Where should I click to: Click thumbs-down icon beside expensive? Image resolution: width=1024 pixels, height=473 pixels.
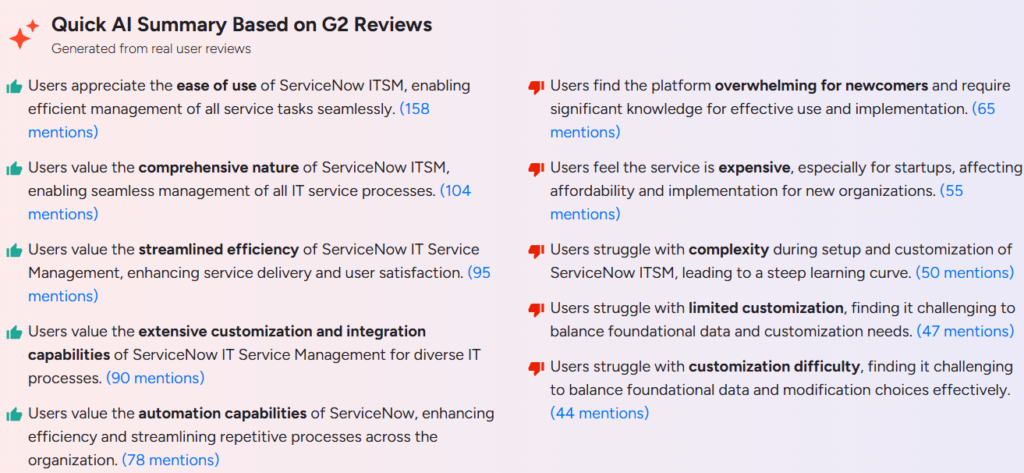[536, 170]
